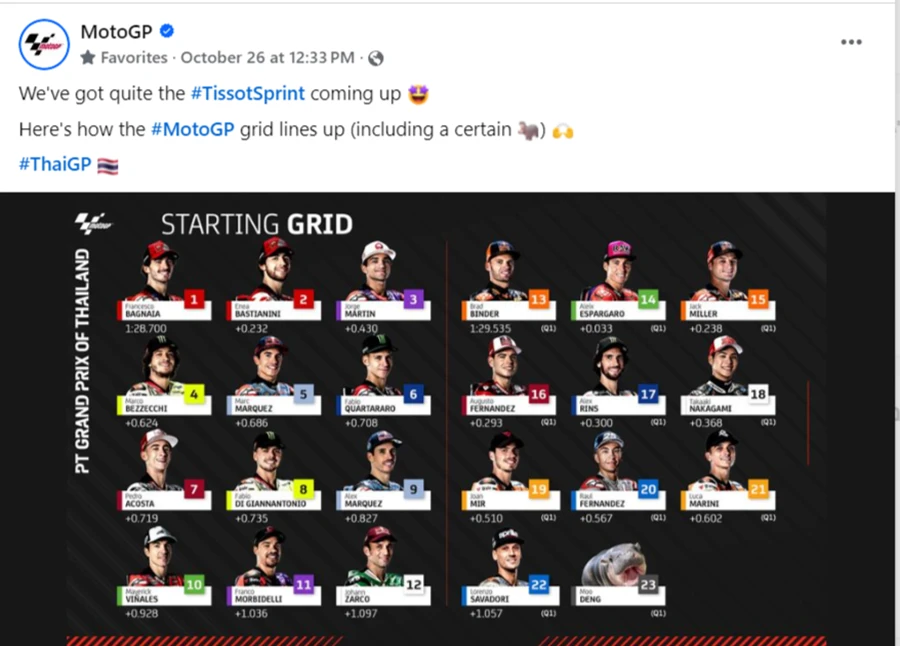Image resolution: width=900 pixels, height=646 pixels.
Task: Click the MotoGP profile picture
Action: coord(45,44)
